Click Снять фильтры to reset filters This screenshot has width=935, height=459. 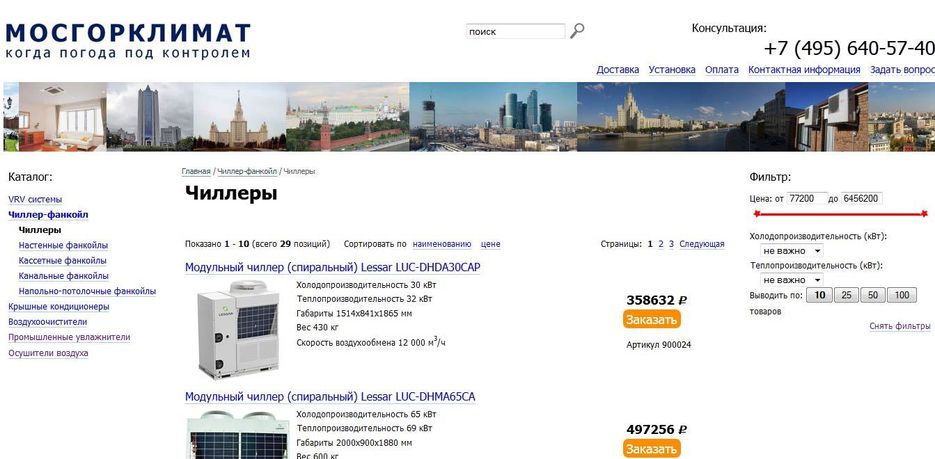tap(900, 326)
